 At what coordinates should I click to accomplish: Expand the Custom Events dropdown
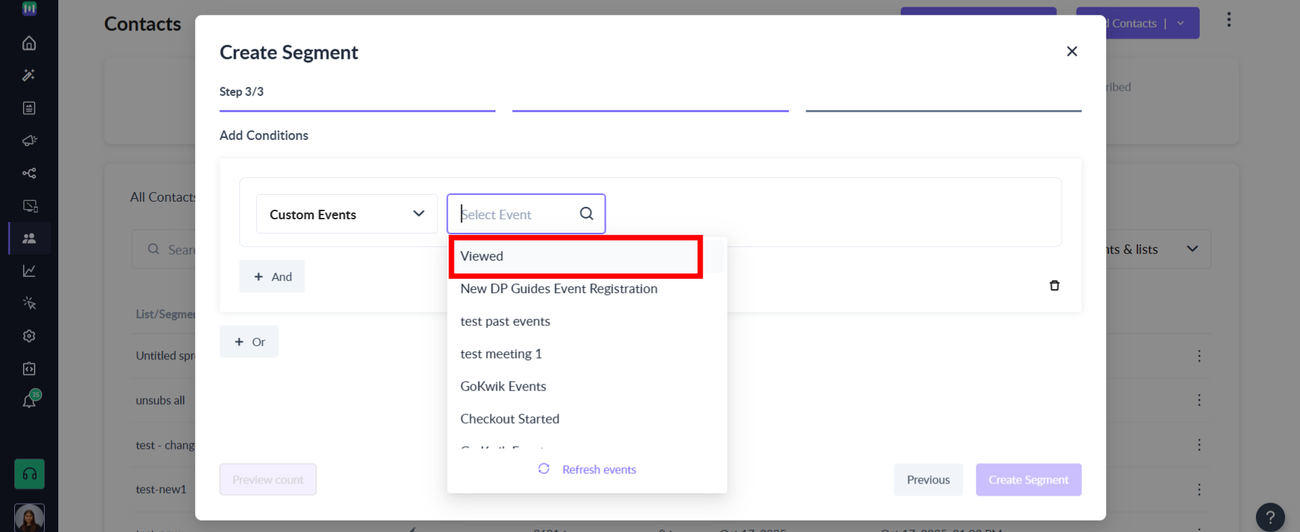click(x=346, y=214)
